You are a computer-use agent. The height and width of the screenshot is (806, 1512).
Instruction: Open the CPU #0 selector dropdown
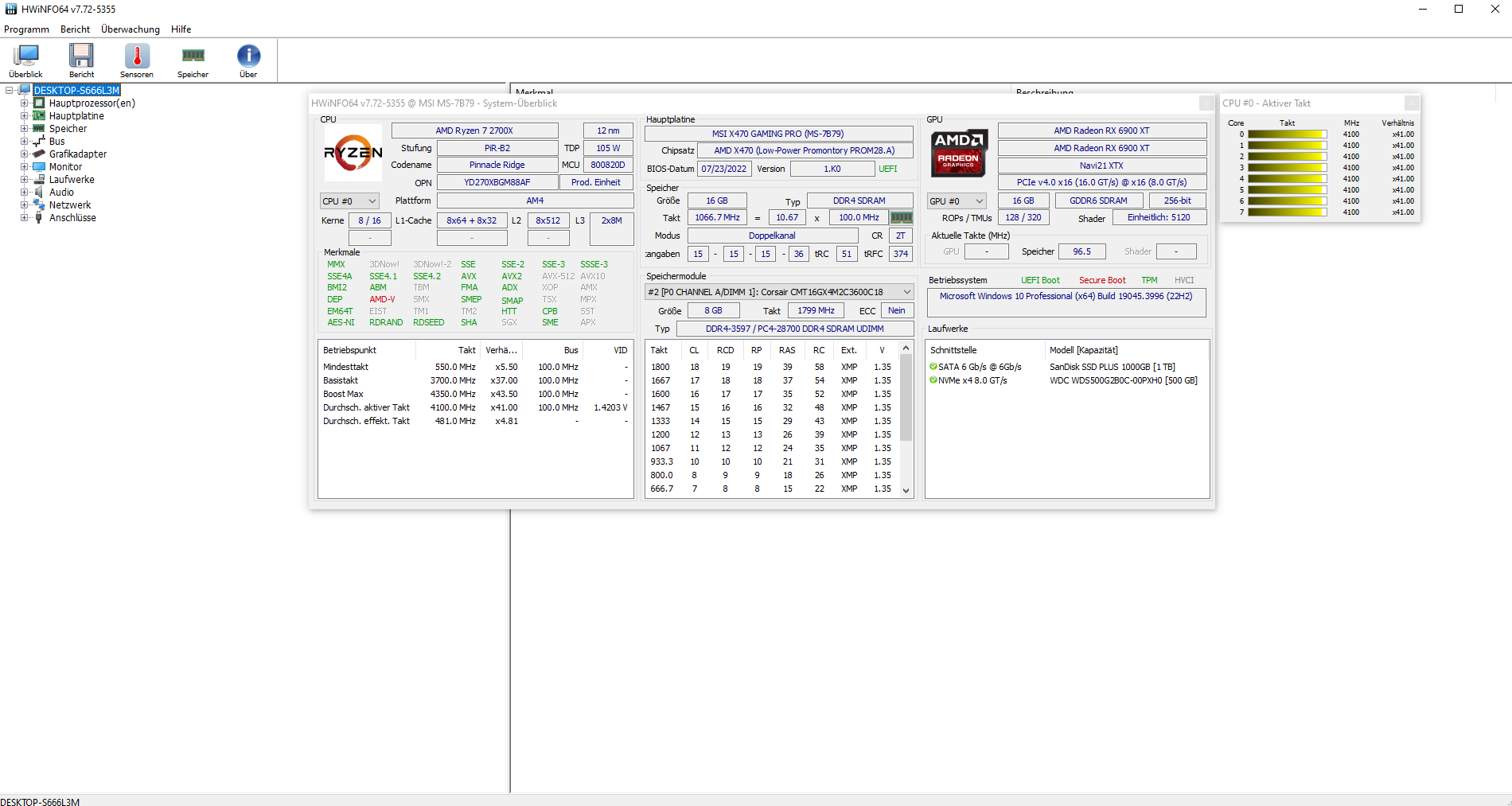coord(349,201)
